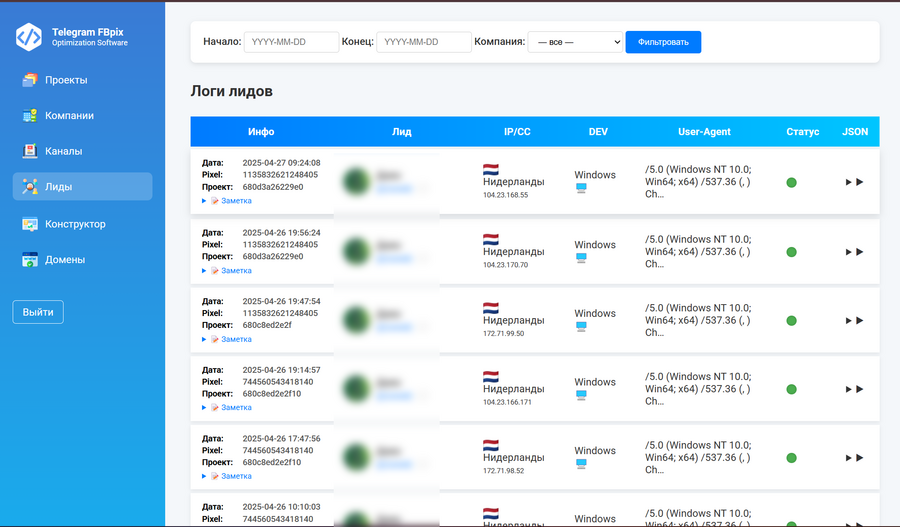Click green status dot in 17:47:56 row
900x527 pixels.
tap(791, 458)
